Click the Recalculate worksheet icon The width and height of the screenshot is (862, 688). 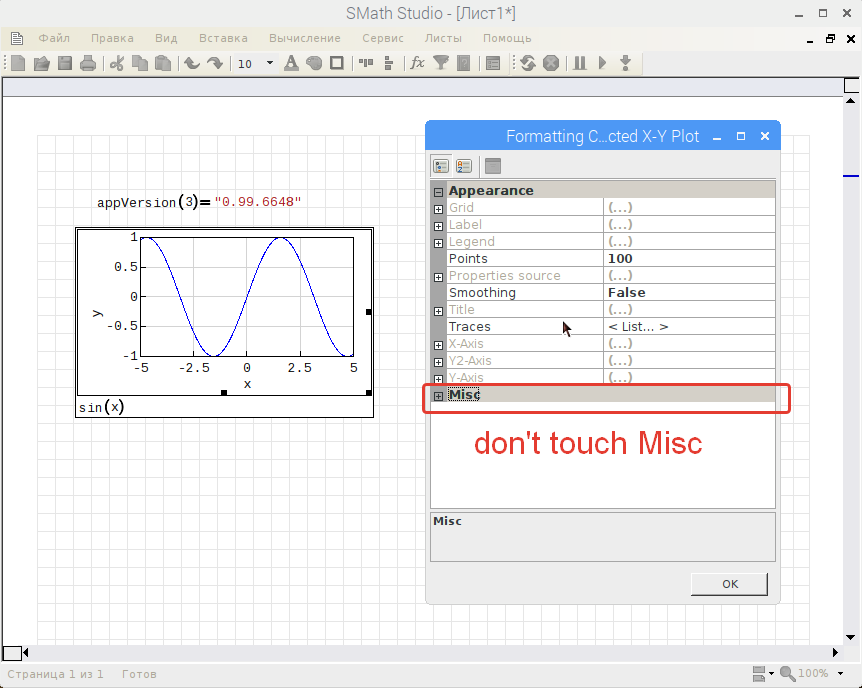[x=527, y=63]
